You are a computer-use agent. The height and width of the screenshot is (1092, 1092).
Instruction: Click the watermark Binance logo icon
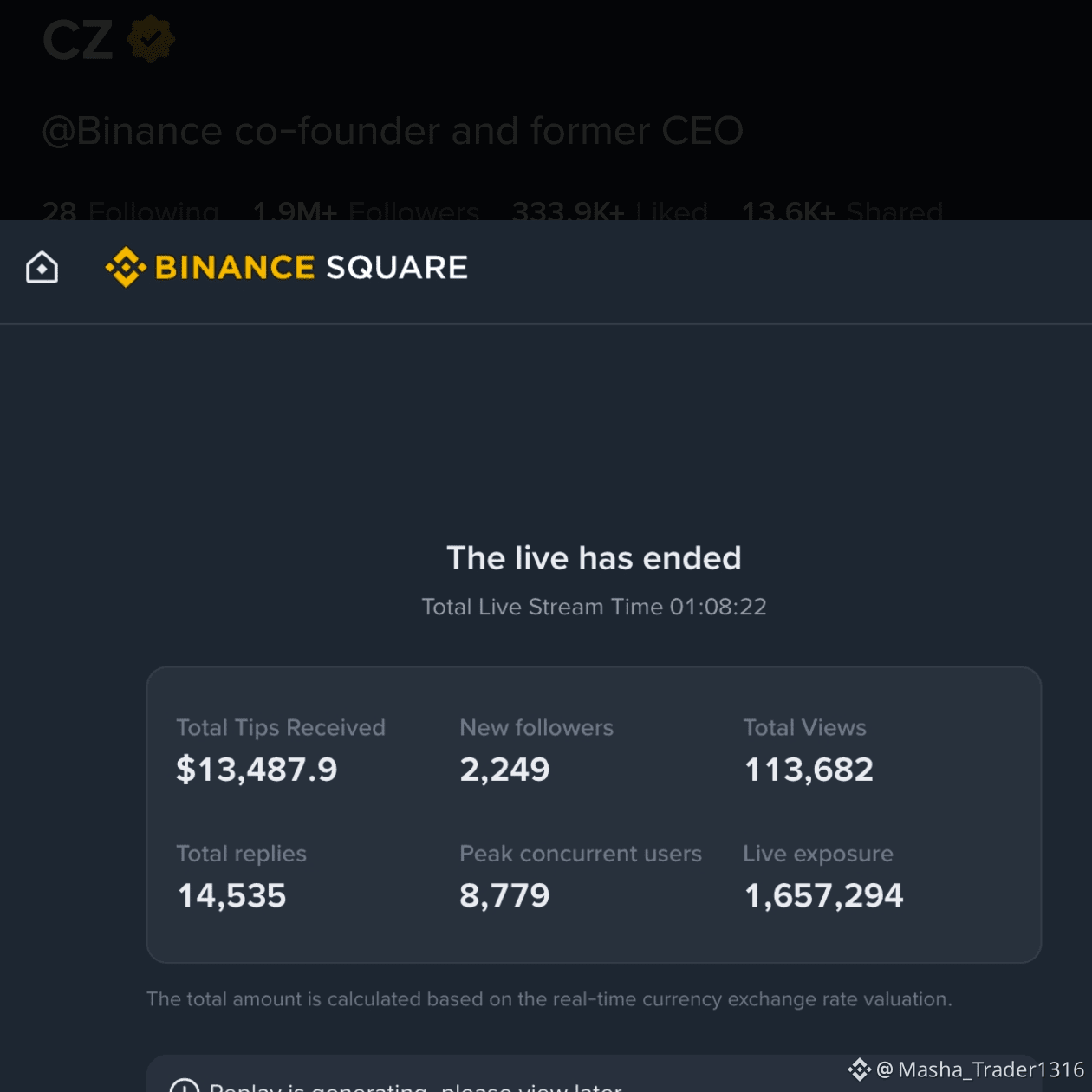click(x=859, y=1069)
